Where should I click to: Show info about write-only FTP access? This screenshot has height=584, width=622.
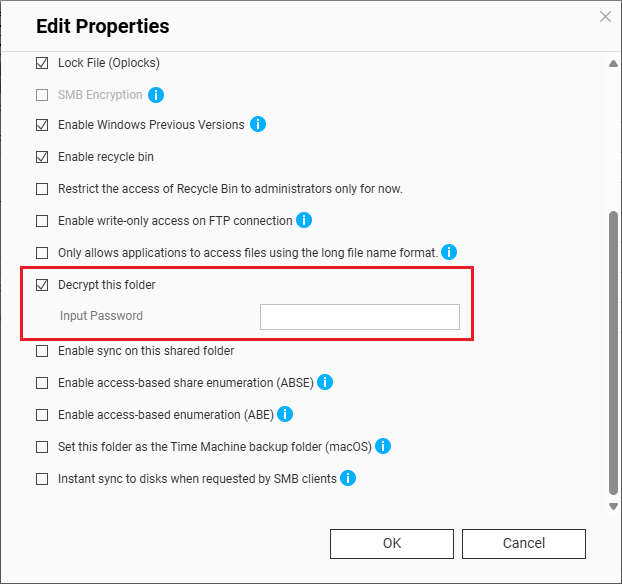point(305,220)
